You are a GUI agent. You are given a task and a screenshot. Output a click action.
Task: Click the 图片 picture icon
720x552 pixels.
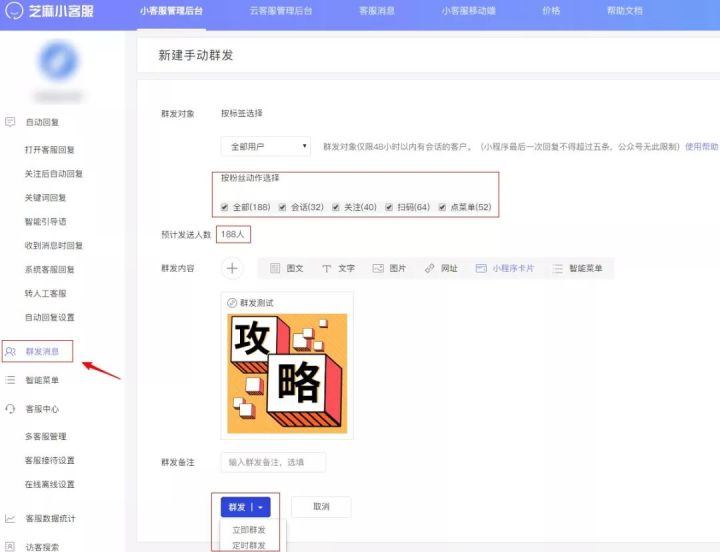378,268
